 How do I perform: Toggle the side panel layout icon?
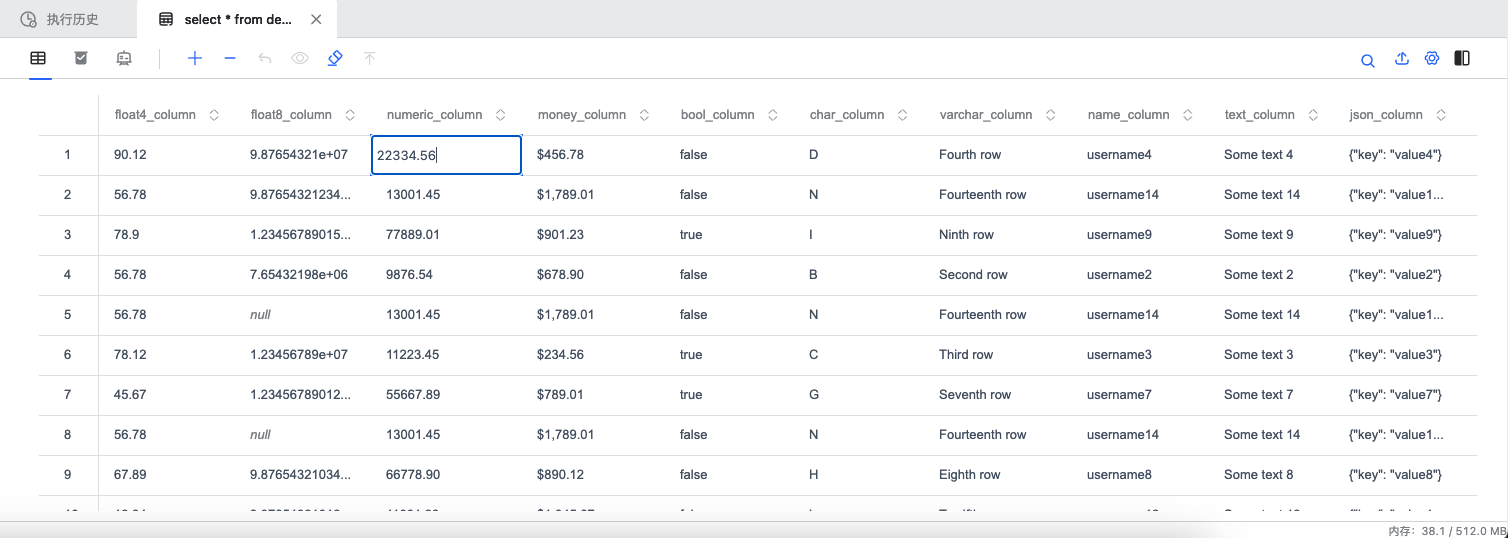click(1462, 58)
